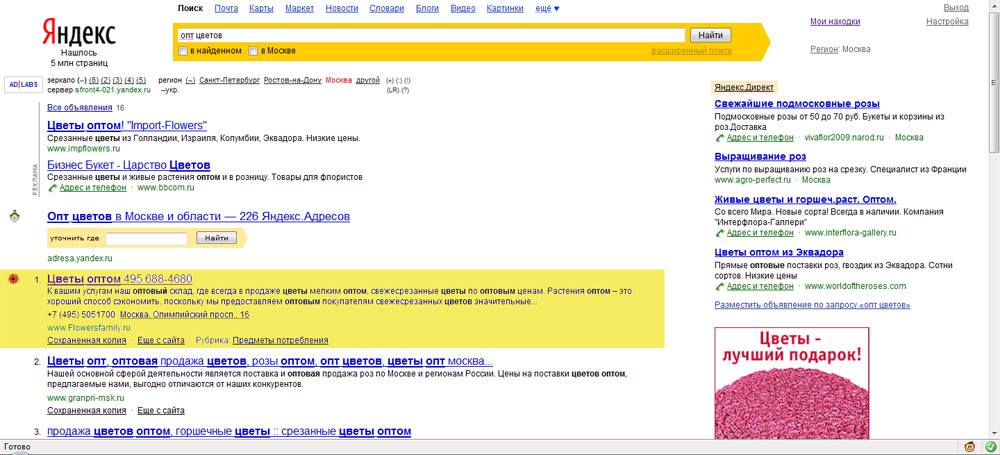1000x455 pixels.
Task: Open result 'Цветы оптом 495 688-4680'
Action: click(x=120, y=279)
